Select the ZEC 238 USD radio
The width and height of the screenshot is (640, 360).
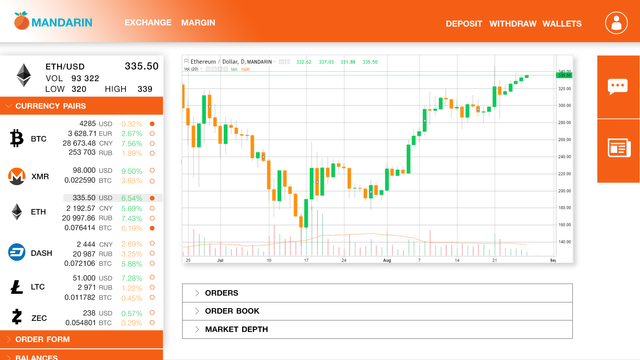coord(152,313)
